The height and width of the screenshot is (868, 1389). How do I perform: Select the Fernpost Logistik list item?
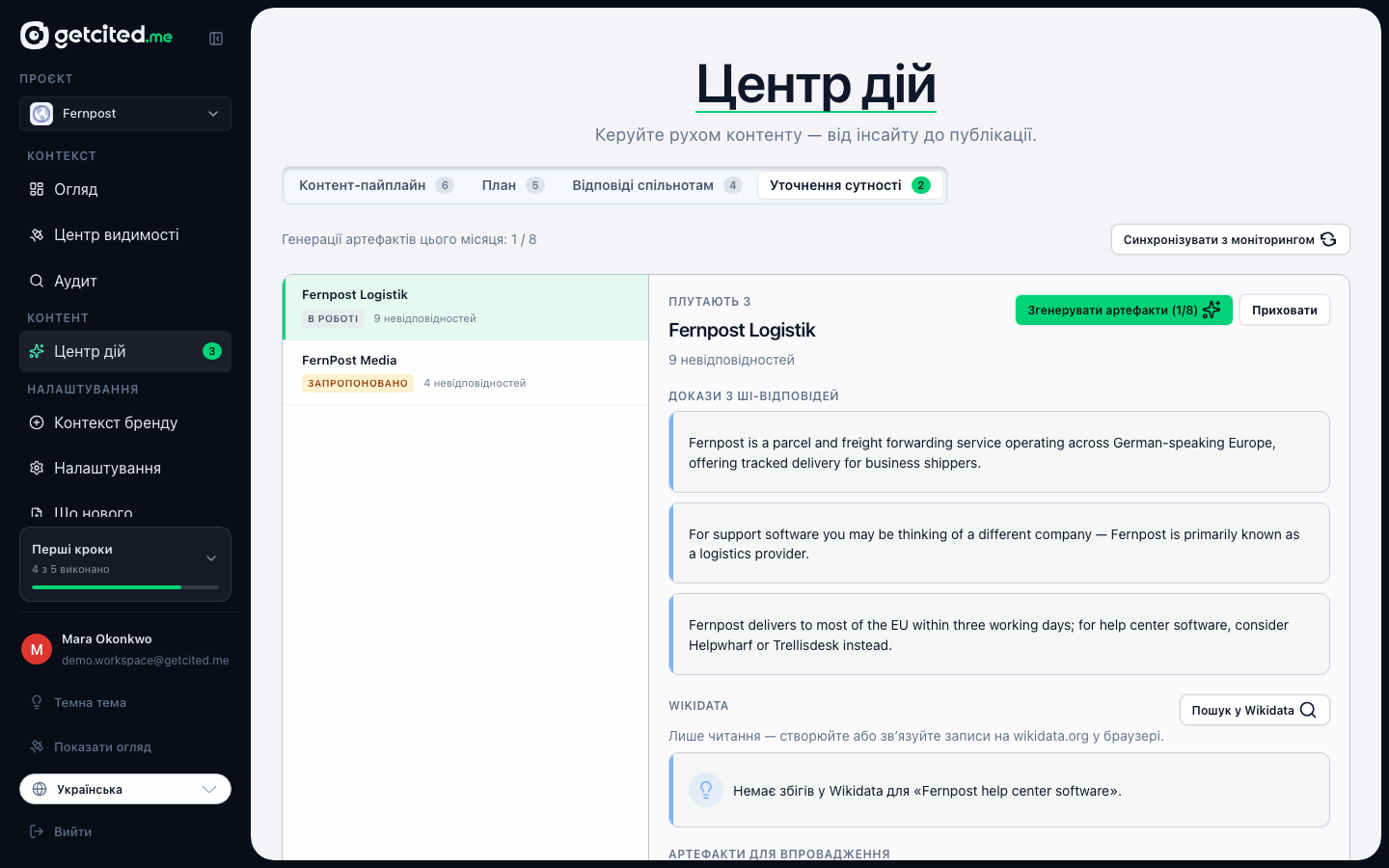point(465,308)
